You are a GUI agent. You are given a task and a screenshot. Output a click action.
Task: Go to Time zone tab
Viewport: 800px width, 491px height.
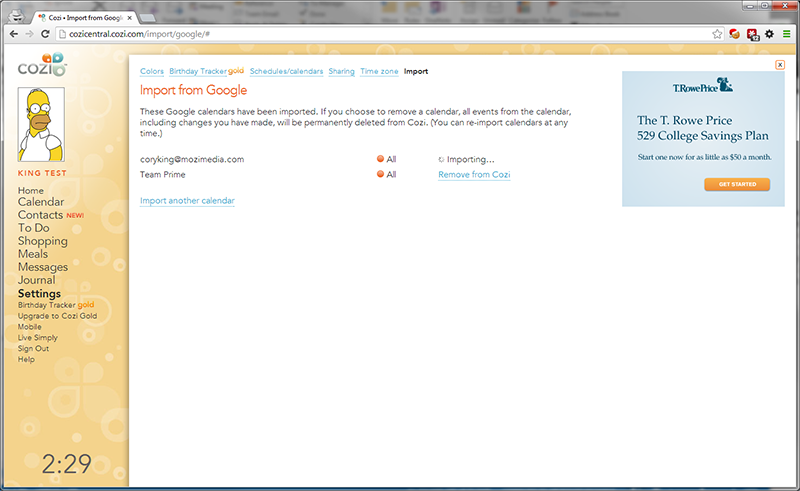[379, 72]
